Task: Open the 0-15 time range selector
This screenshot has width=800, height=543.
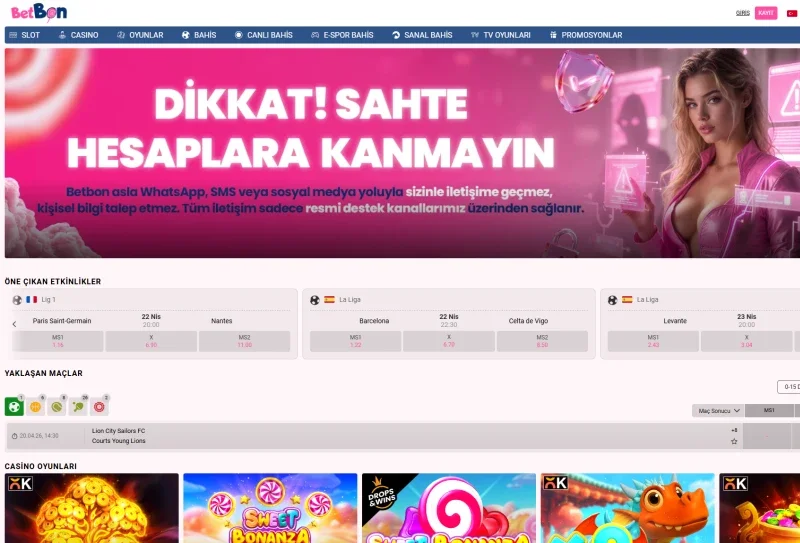Action: pos(789,387)
